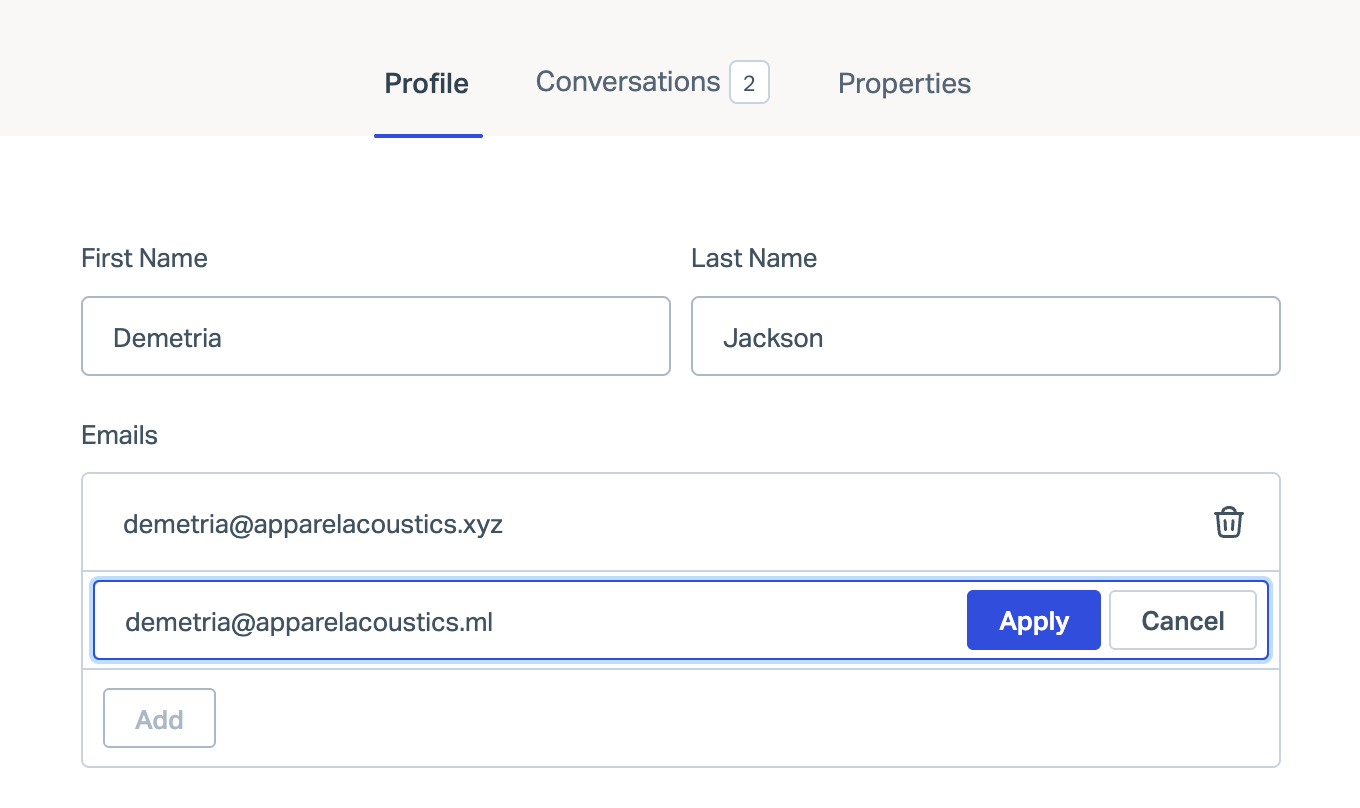Image resolution: width=1360 pixels, height=808 pixels.
Task: Cancel the email edit
Action: click(1182, 621)
